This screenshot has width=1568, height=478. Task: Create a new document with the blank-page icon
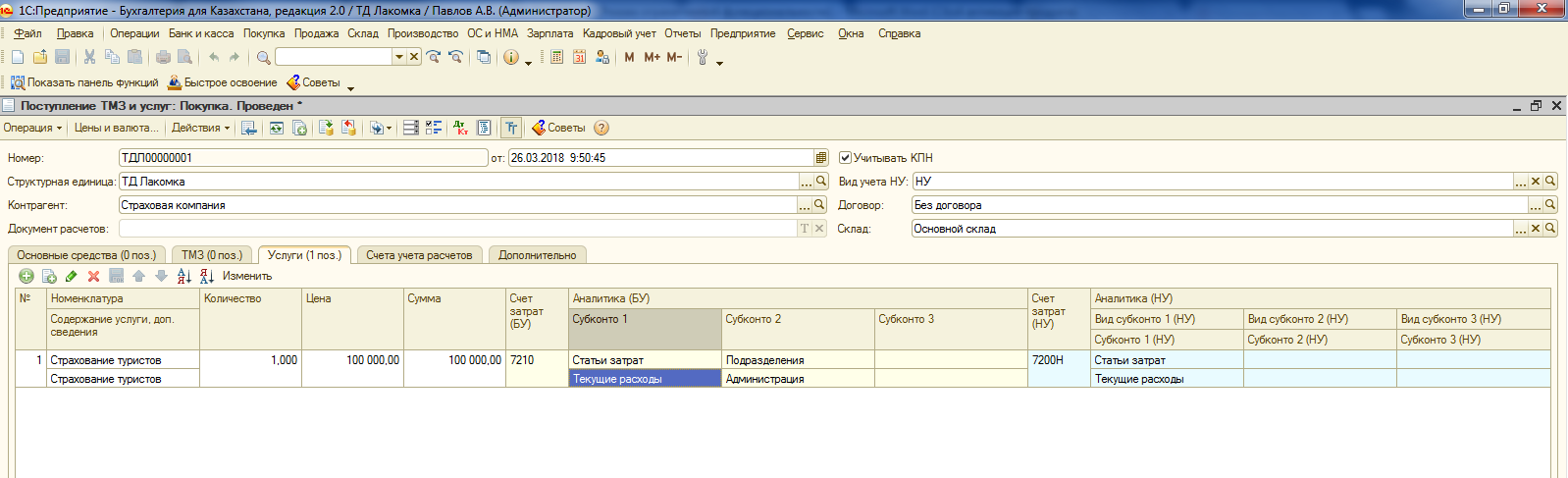pos(18,57)
